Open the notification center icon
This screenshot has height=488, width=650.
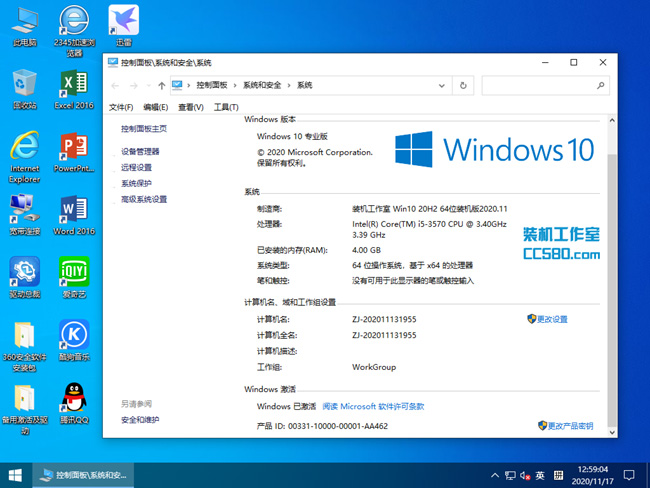629,475
